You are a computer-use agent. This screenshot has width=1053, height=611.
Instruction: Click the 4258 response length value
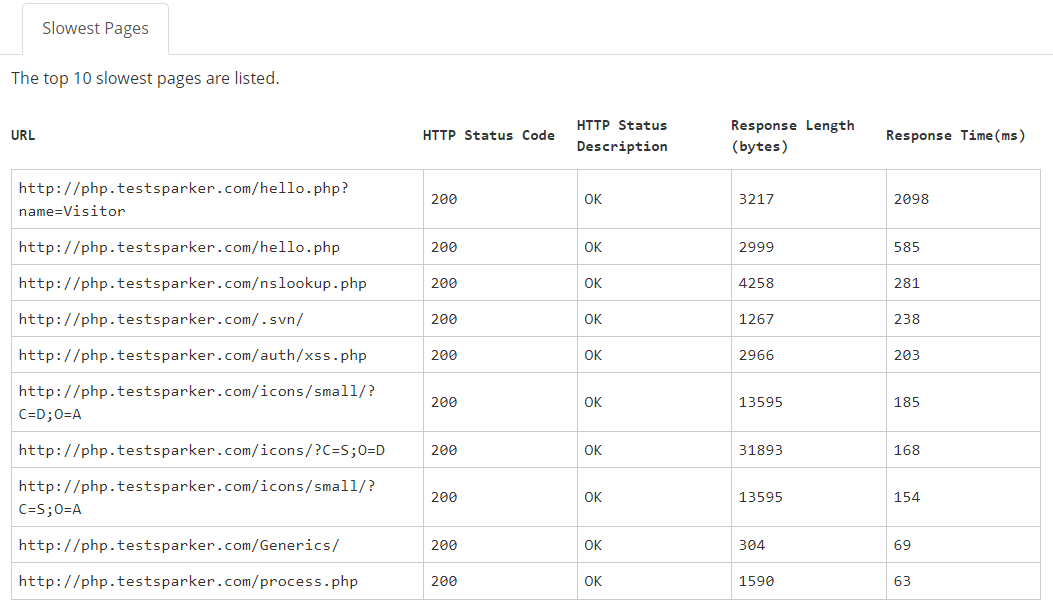point(756,283)
